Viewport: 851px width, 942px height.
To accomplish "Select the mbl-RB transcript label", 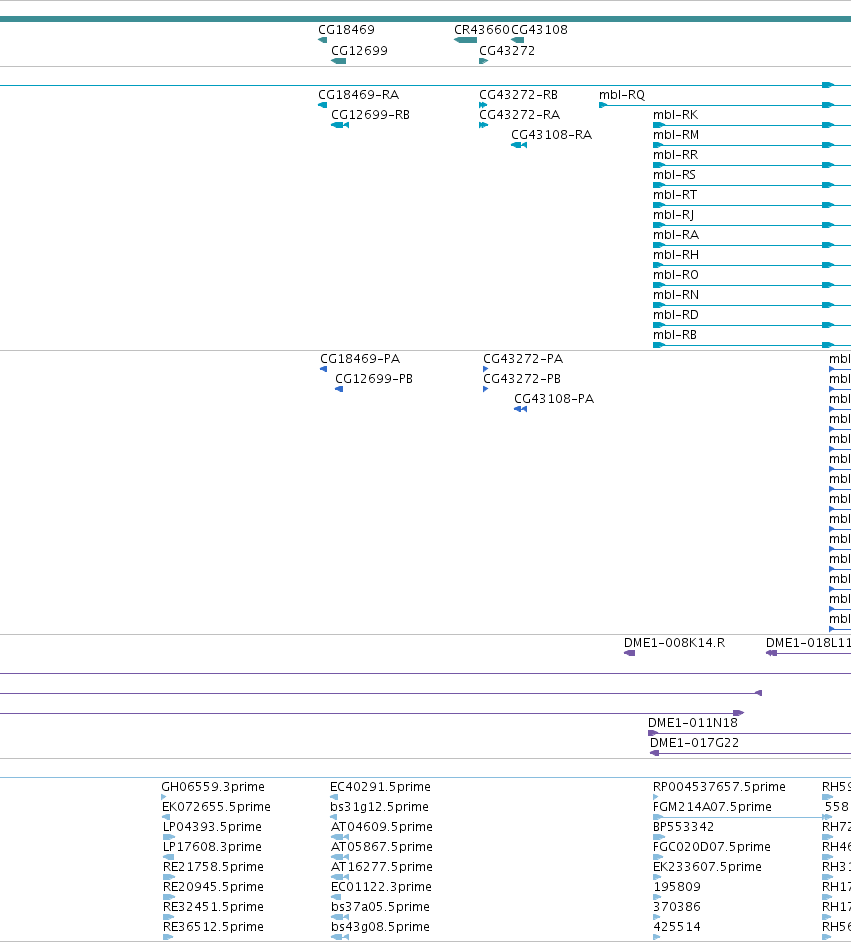I will click(x=675, y=335).
